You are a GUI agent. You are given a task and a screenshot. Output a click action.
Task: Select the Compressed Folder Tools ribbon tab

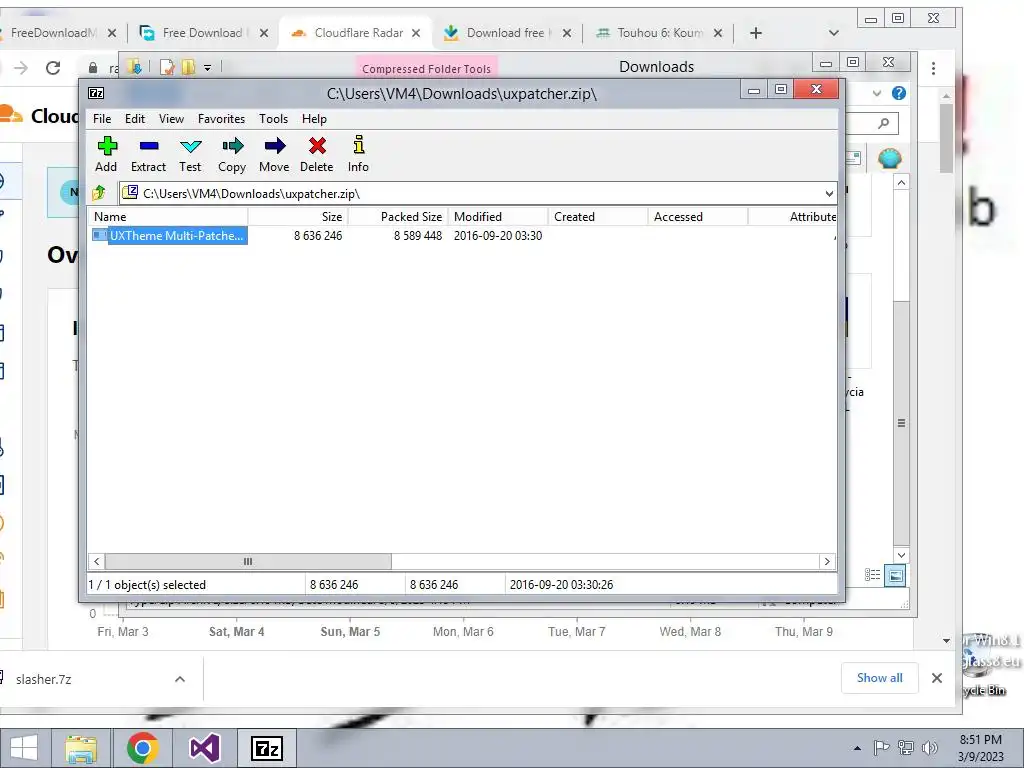(x=426, y=68)
